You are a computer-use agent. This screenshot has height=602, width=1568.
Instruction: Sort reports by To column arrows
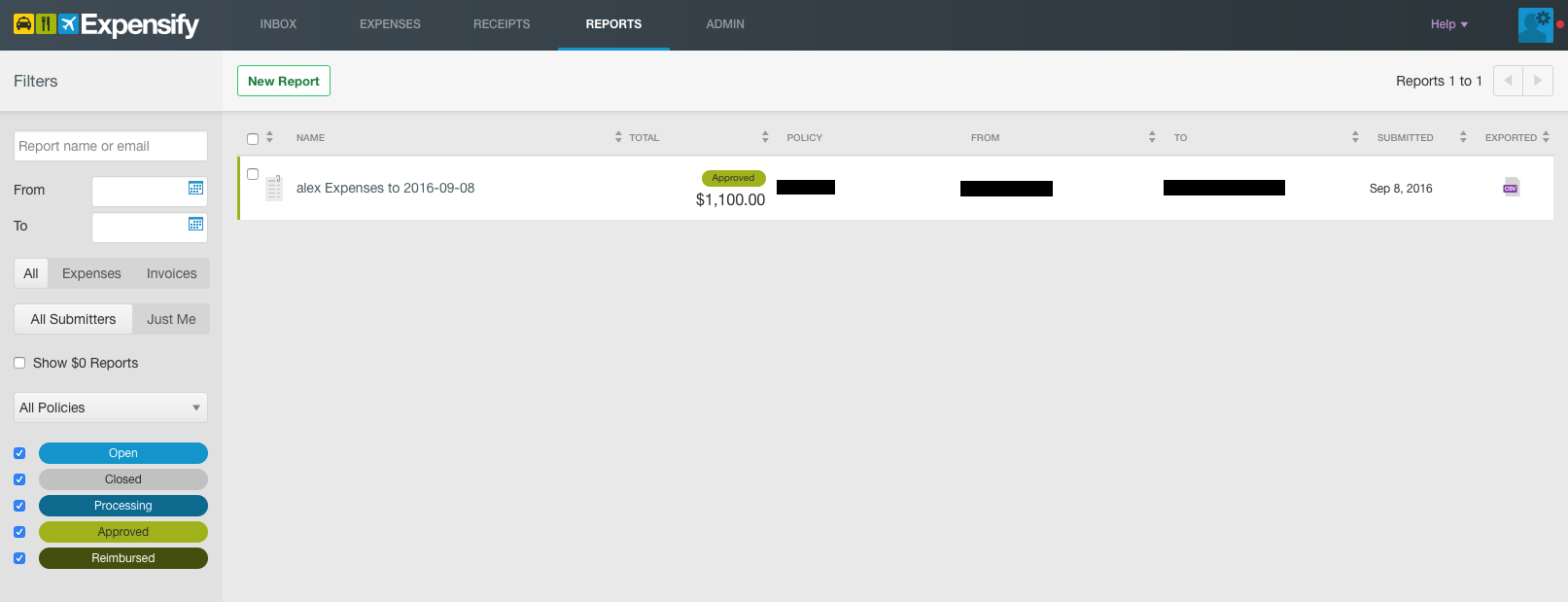[x=1355, y=137]
